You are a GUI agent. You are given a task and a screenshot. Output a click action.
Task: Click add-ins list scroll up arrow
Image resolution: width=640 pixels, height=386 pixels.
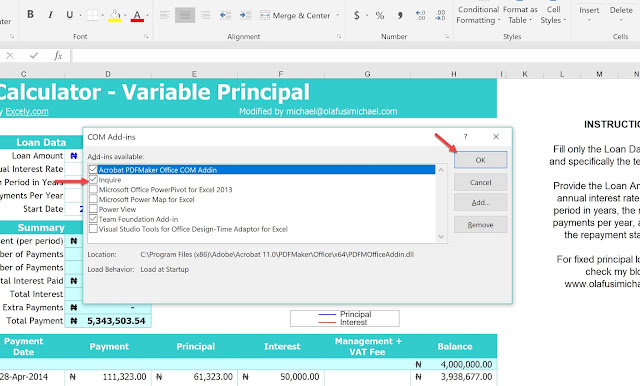(441, 169)
